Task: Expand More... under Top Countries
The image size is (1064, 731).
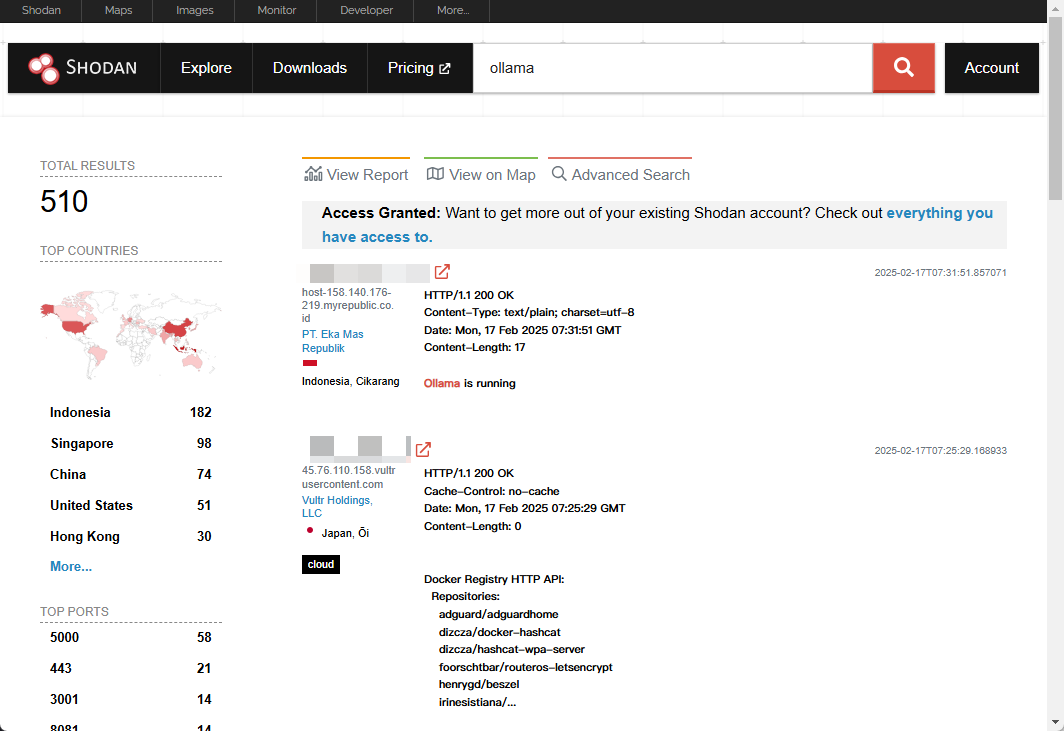Action: point(71,566)
